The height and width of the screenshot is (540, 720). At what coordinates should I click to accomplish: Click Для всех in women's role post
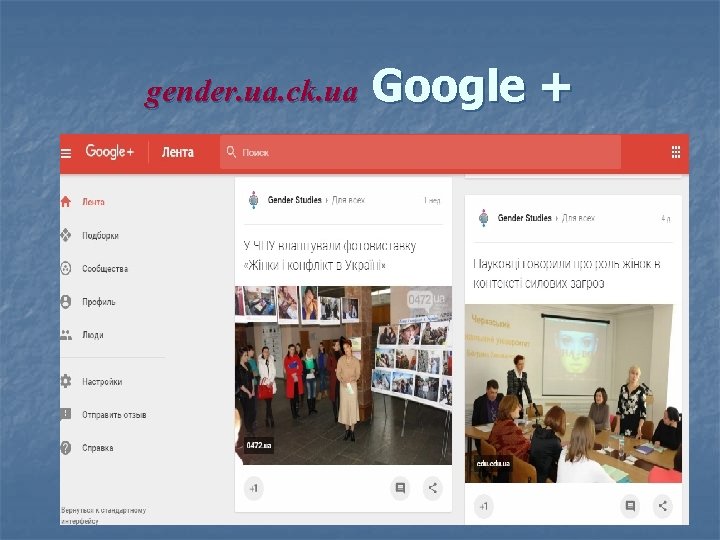pyautogui.click(x=578, y=218)
